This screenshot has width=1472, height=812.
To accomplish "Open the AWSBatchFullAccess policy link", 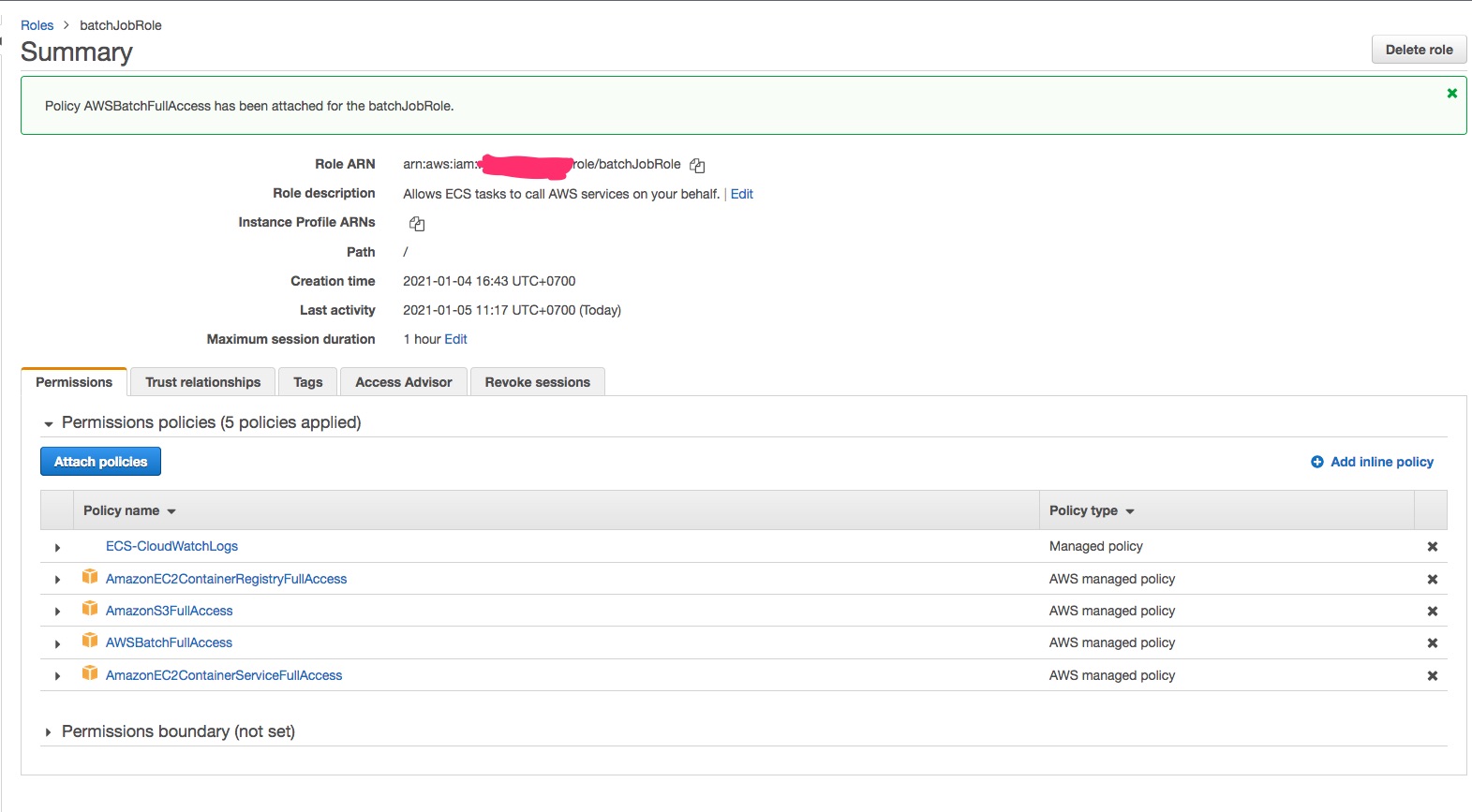I will tap(169, 642).
